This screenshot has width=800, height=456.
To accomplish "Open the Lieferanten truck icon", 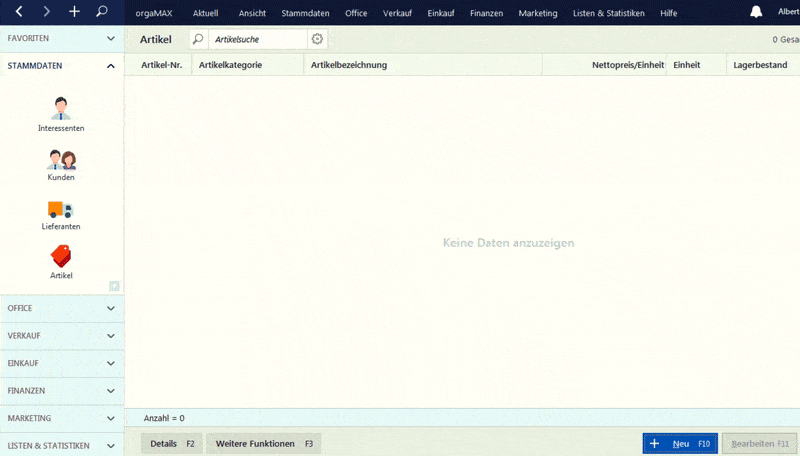I will pos(61,210).
